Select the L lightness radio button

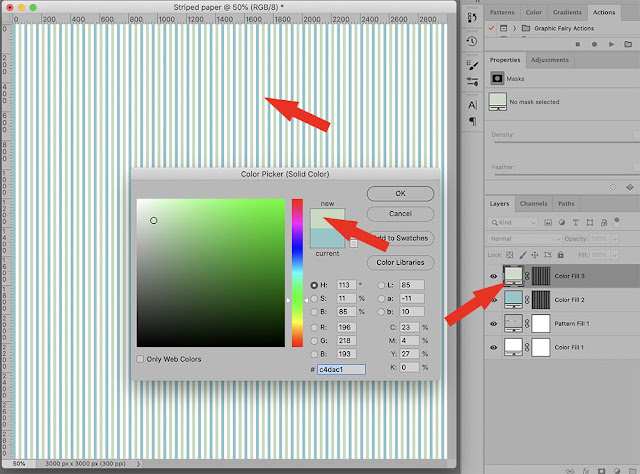tap(381, 285)
